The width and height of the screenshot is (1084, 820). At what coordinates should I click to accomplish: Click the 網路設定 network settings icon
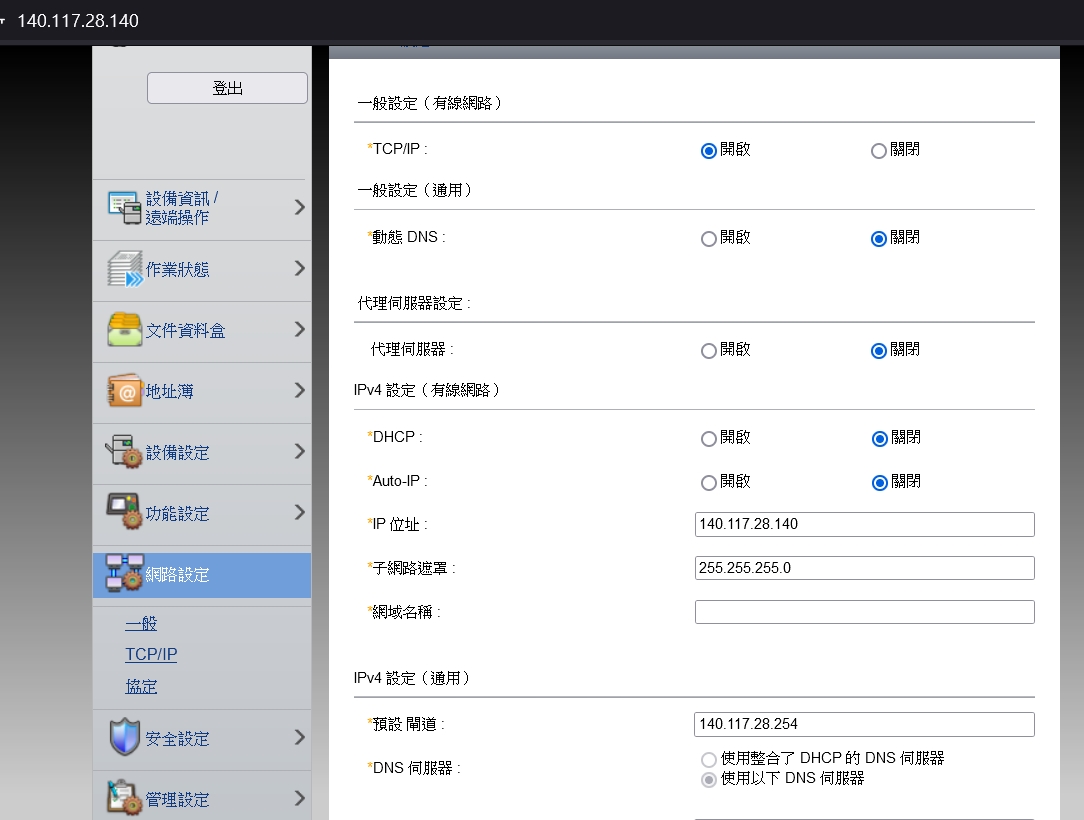click(124, 573)
